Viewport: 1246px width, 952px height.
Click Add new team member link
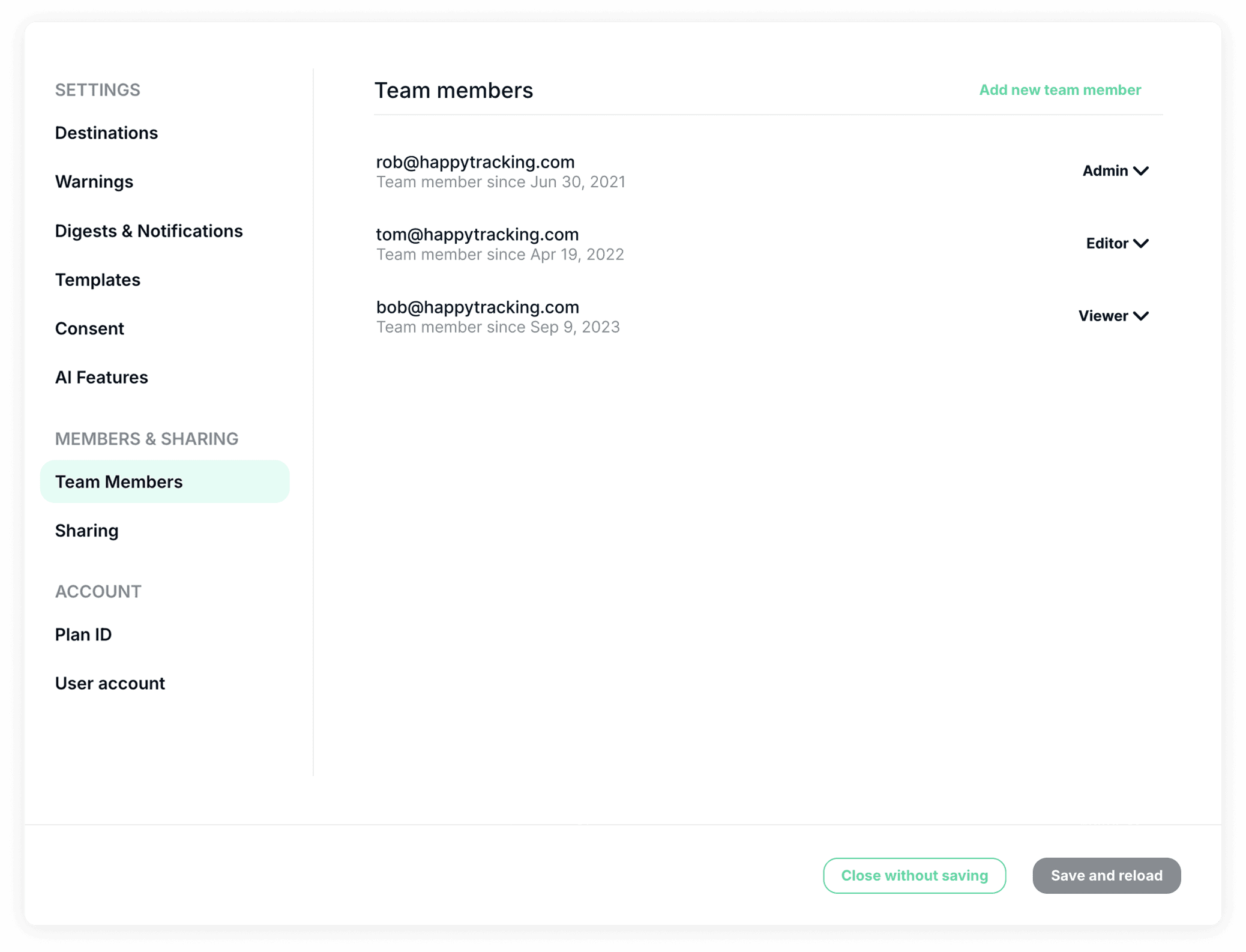point(1060,90)
